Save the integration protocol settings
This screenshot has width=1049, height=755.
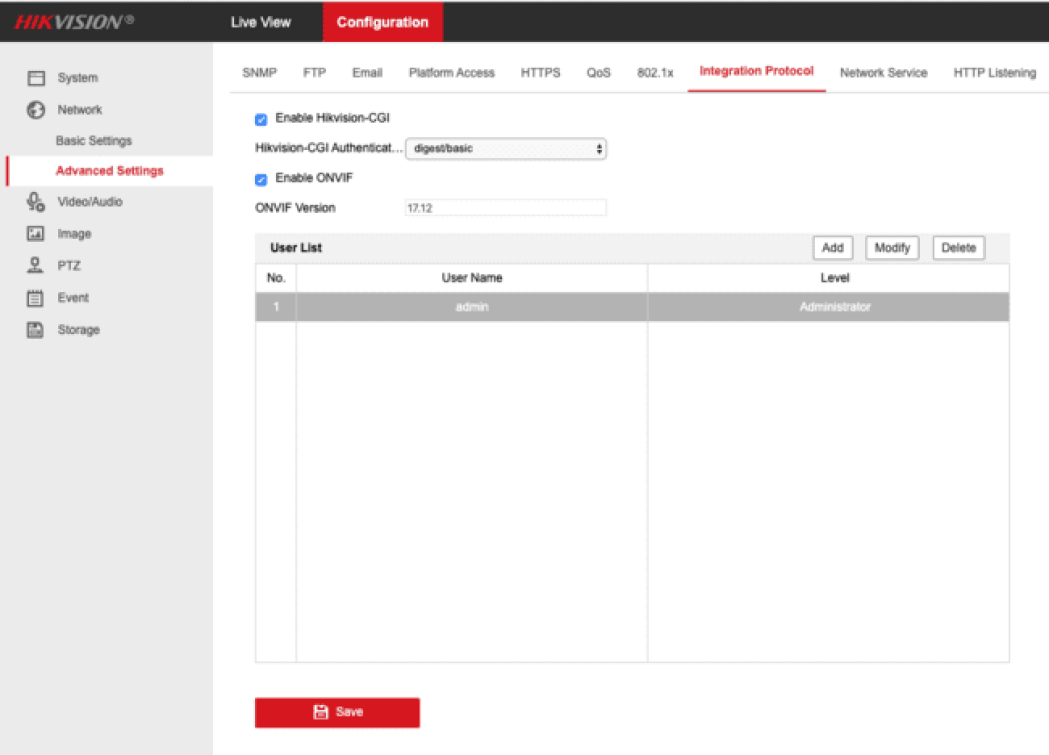337,712
